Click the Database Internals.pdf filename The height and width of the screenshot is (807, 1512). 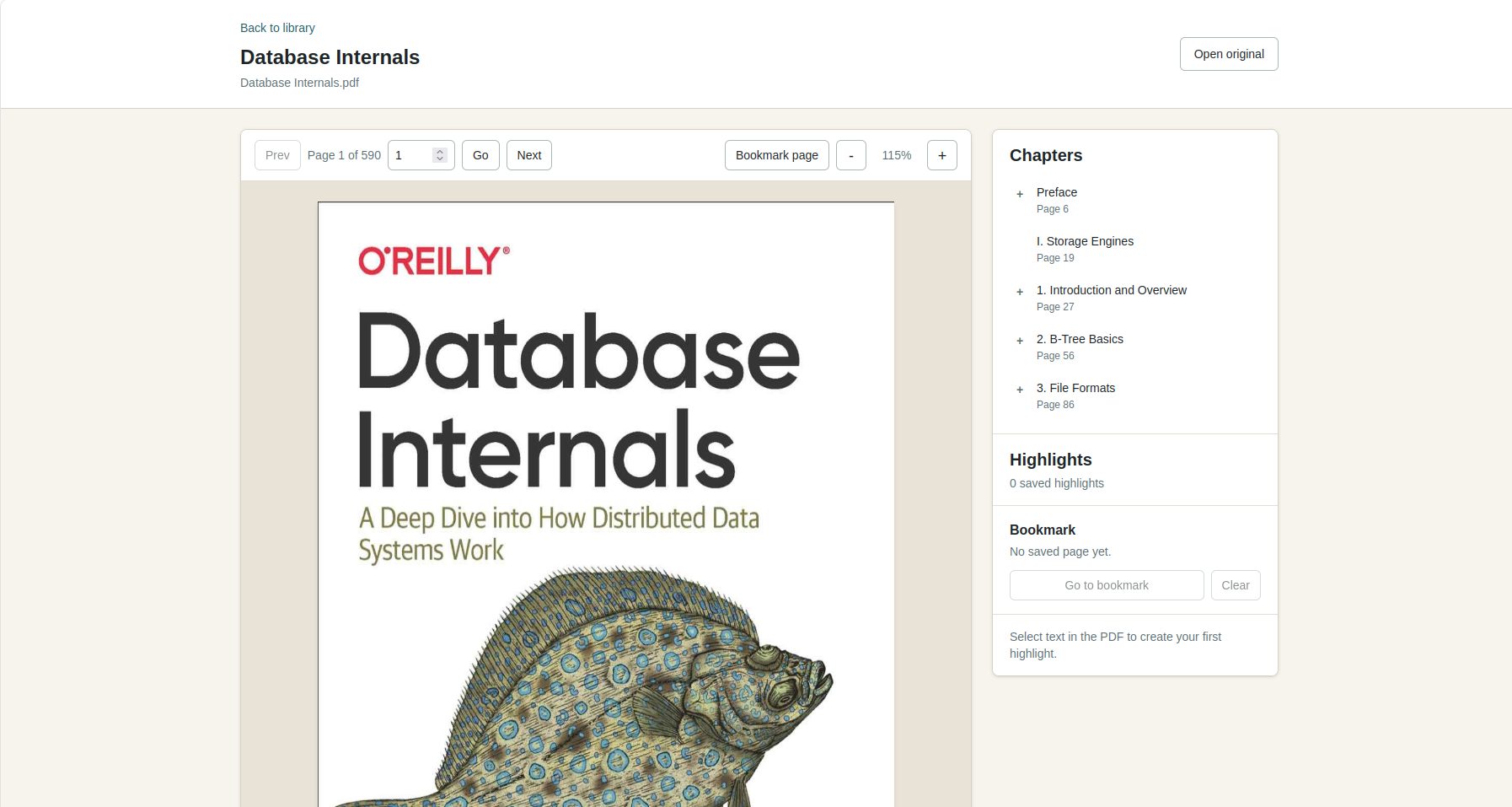click(299, 83)
